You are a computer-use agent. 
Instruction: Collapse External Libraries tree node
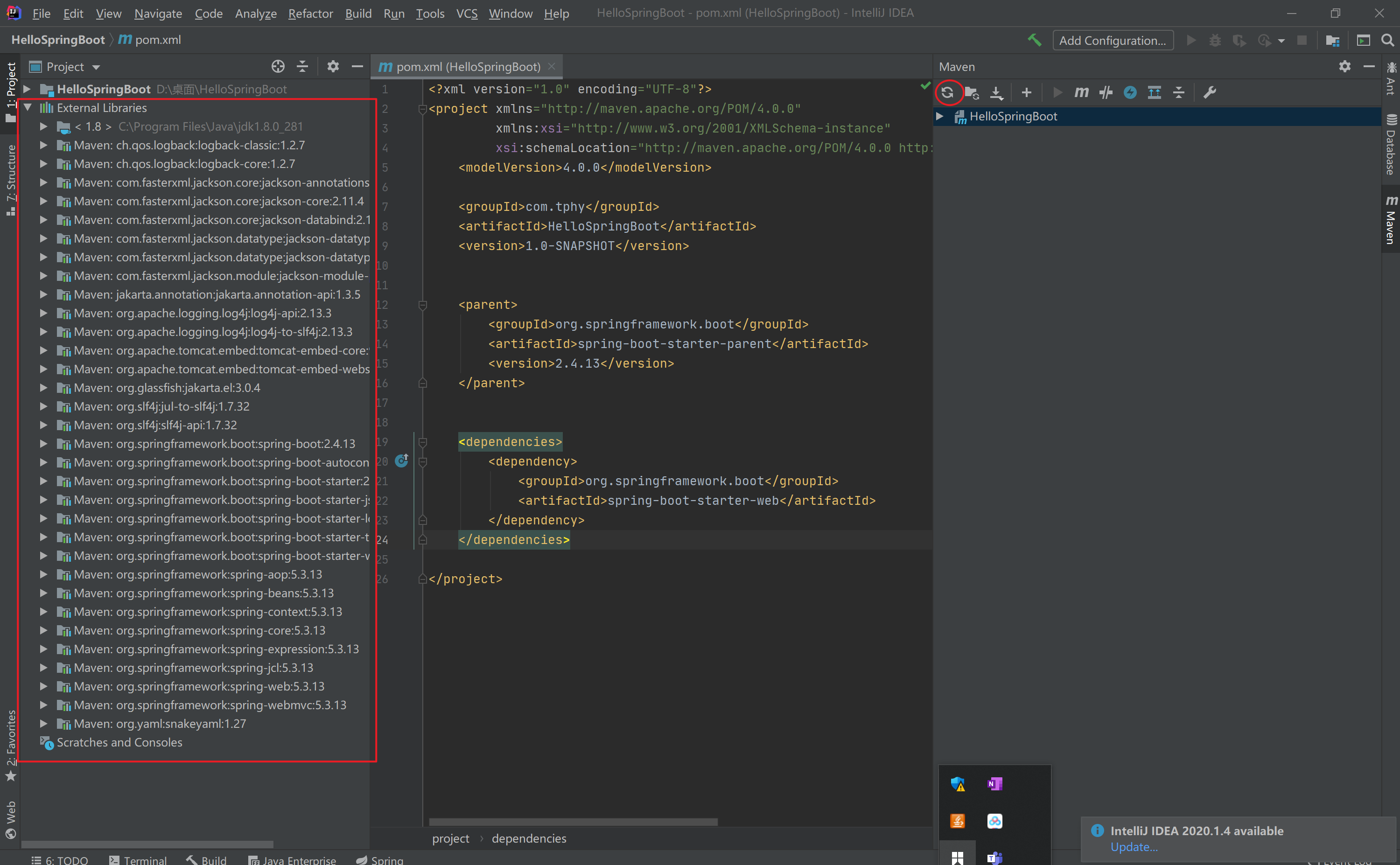[x=28, y=108]
